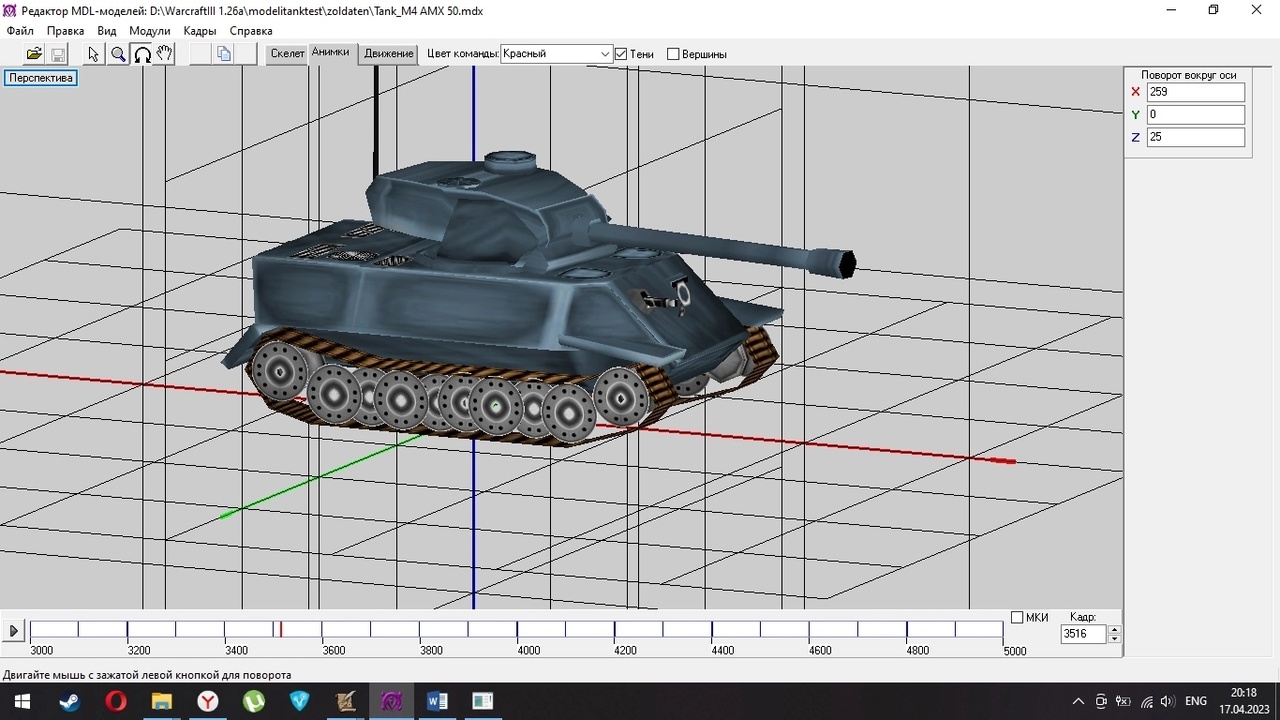
Task: Switch to the Скелет tab
Action: pyautogui.click(x=287, y=54)
